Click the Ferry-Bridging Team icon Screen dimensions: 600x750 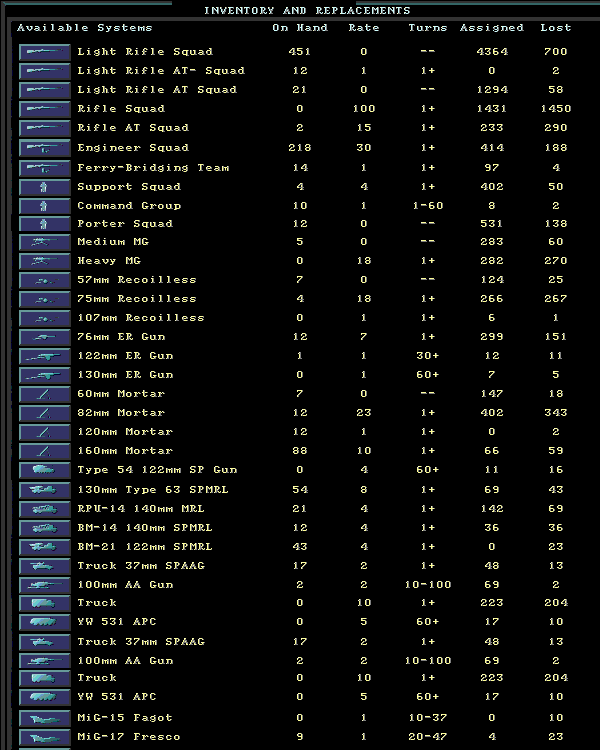tap(45, 168)
